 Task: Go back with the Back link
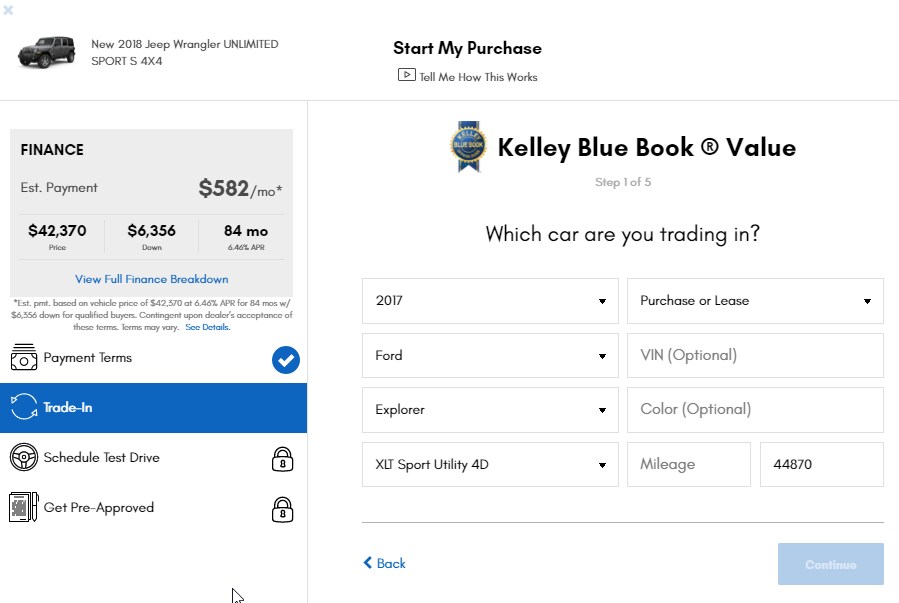click(384, 563)
